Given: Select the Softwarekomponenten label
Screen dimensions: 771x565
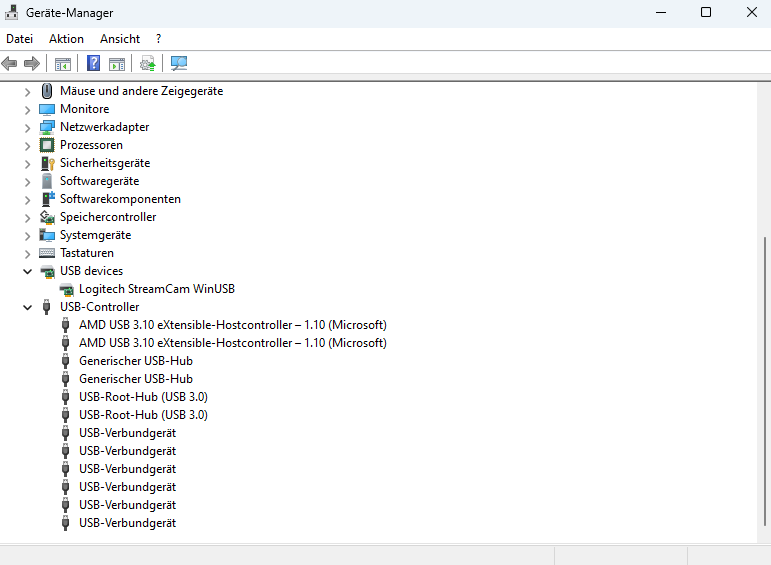Looking at the screenshot, I should click(x=120, y=199).
